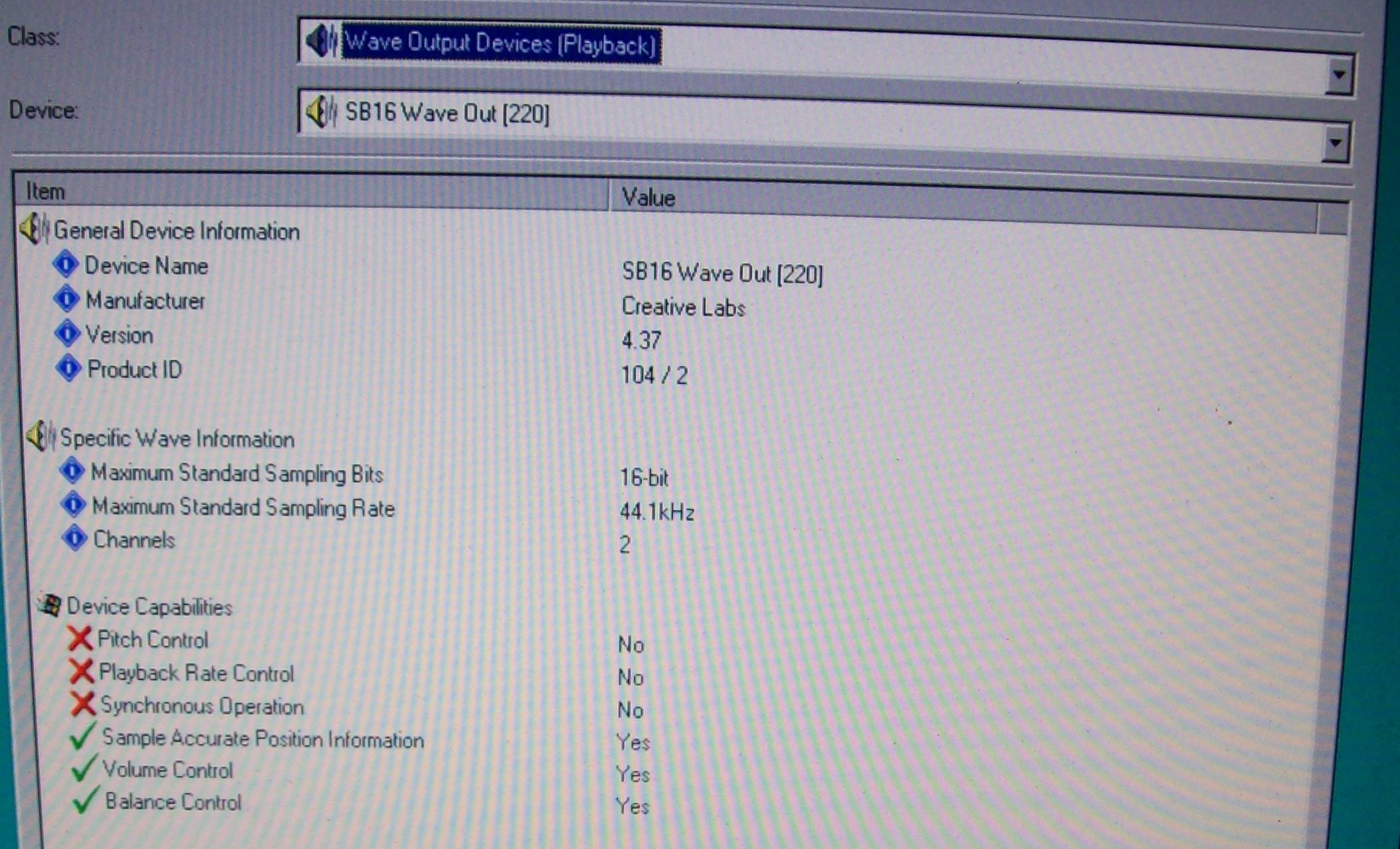Screen dimensions: 1400x849
Task: Click the 16-bit value
Action: click(644, 478)
